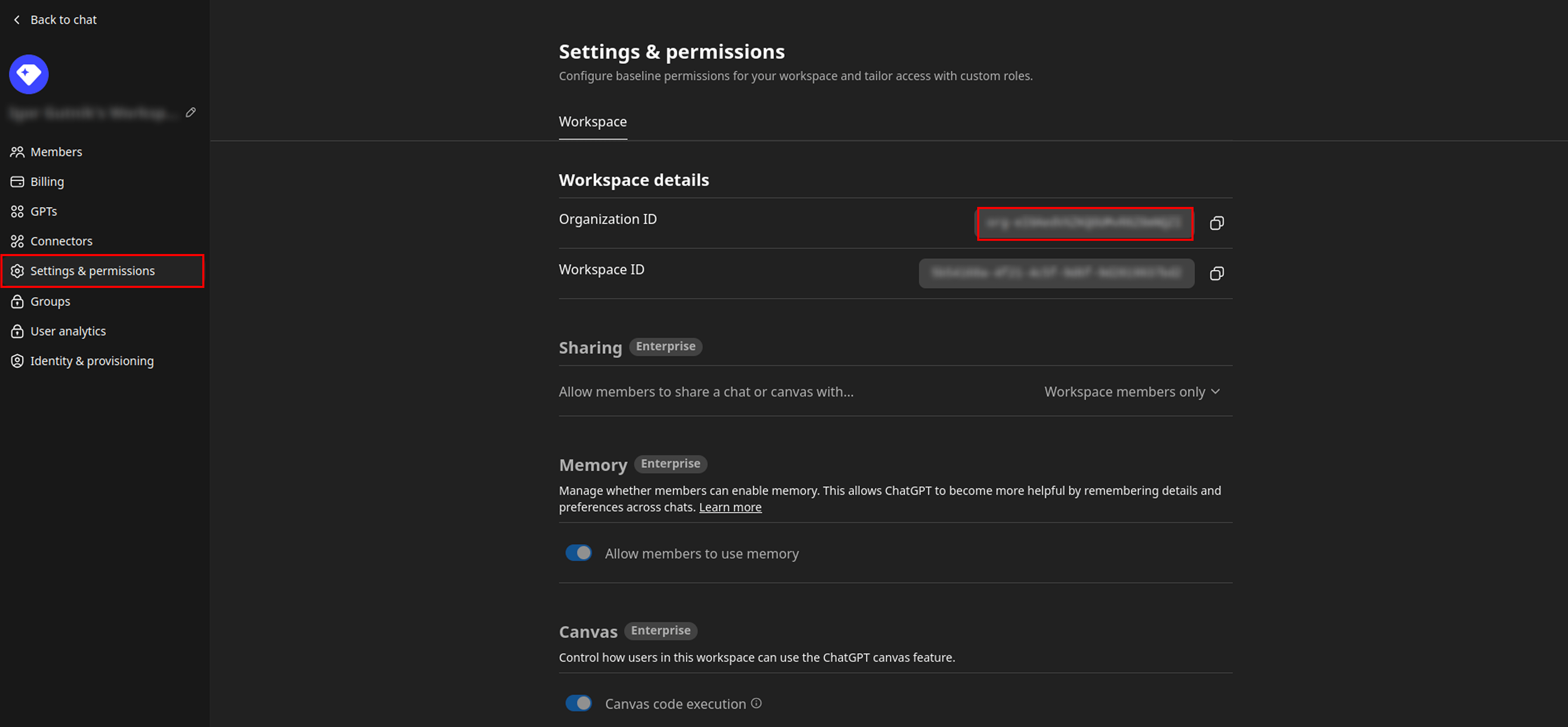Open Identity & provisioning label
This screenshot has height=727, width=1568.
tap(92, 361)
